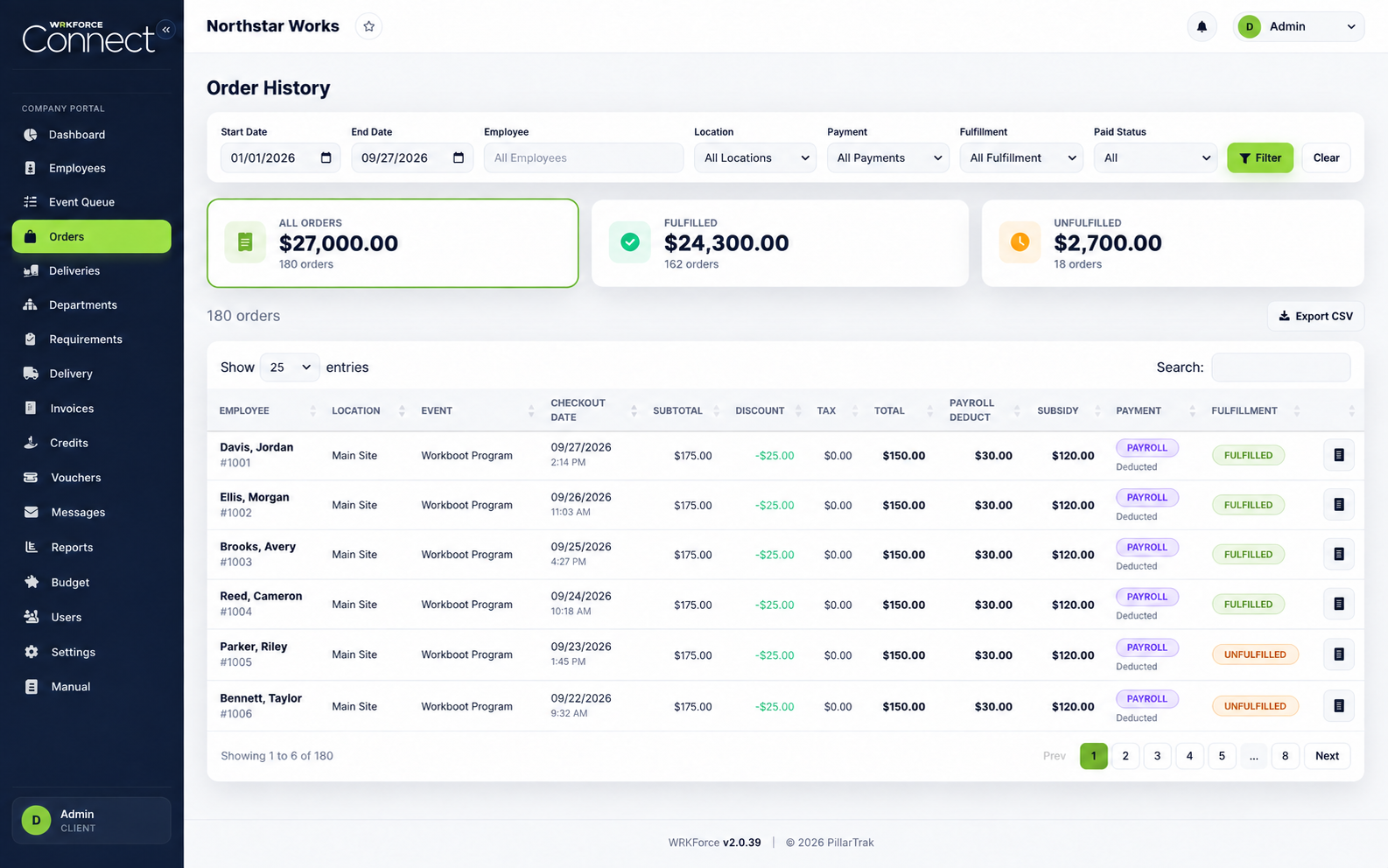Click the Messages envelope icon
Screen dimensions: 1388x868
coord(31,512)
